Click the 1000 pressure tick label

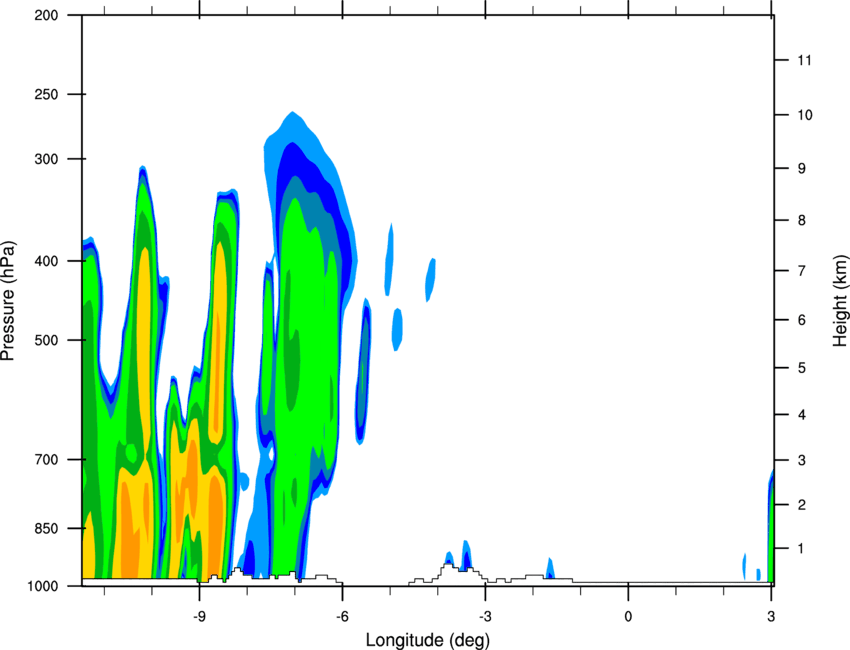point(43,586)
